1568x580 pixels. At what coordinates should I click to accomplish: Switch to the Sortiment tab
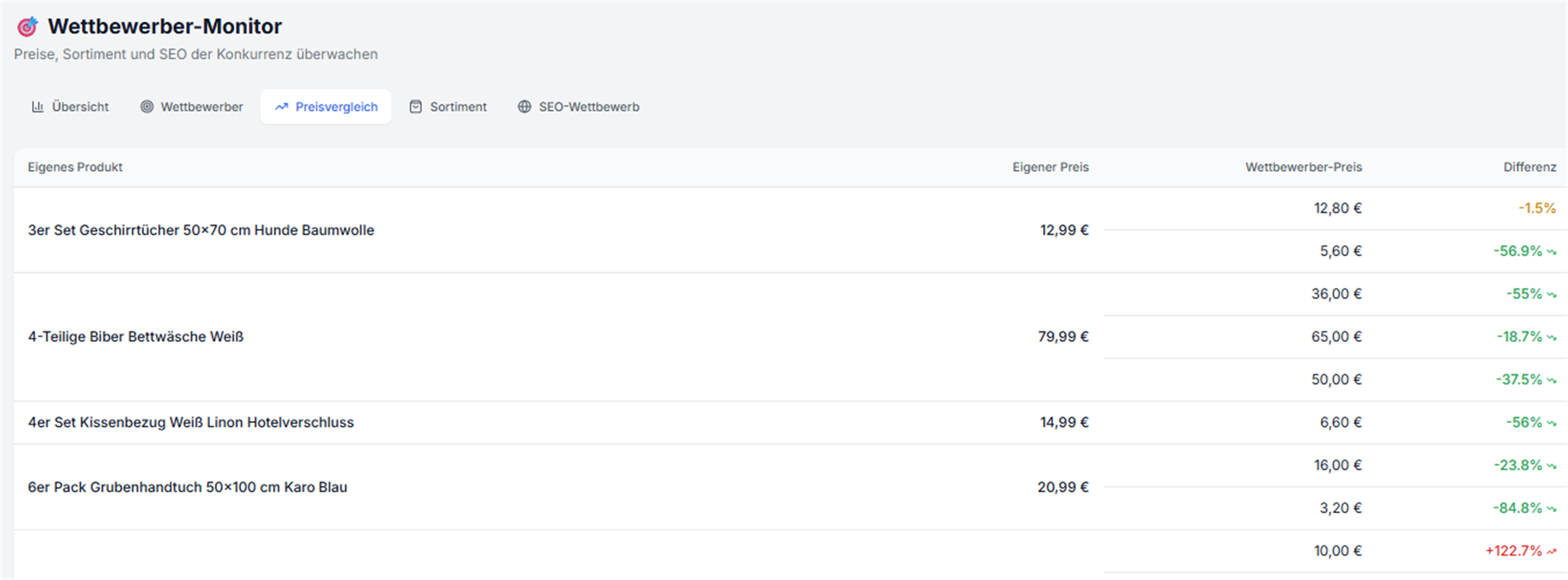click(x=458, y=107)
